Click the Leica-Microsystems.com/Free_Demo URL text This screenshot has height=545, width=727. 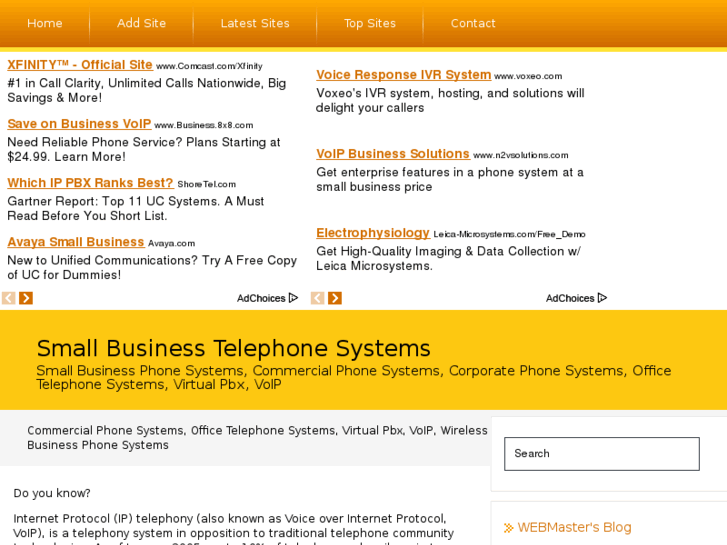(510, 235)
